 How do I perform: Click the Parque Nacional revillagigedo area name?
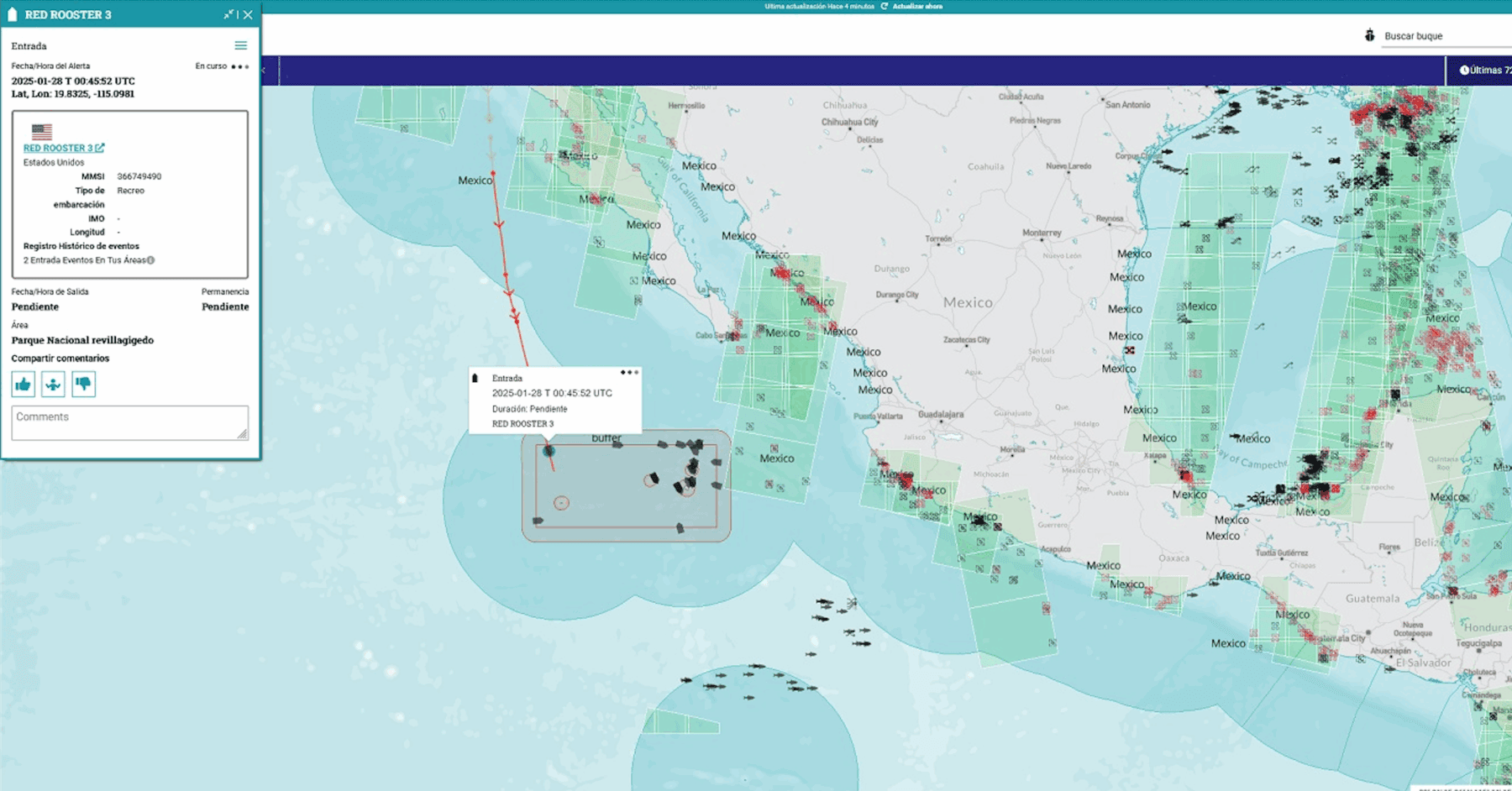(x=82, y=340)
